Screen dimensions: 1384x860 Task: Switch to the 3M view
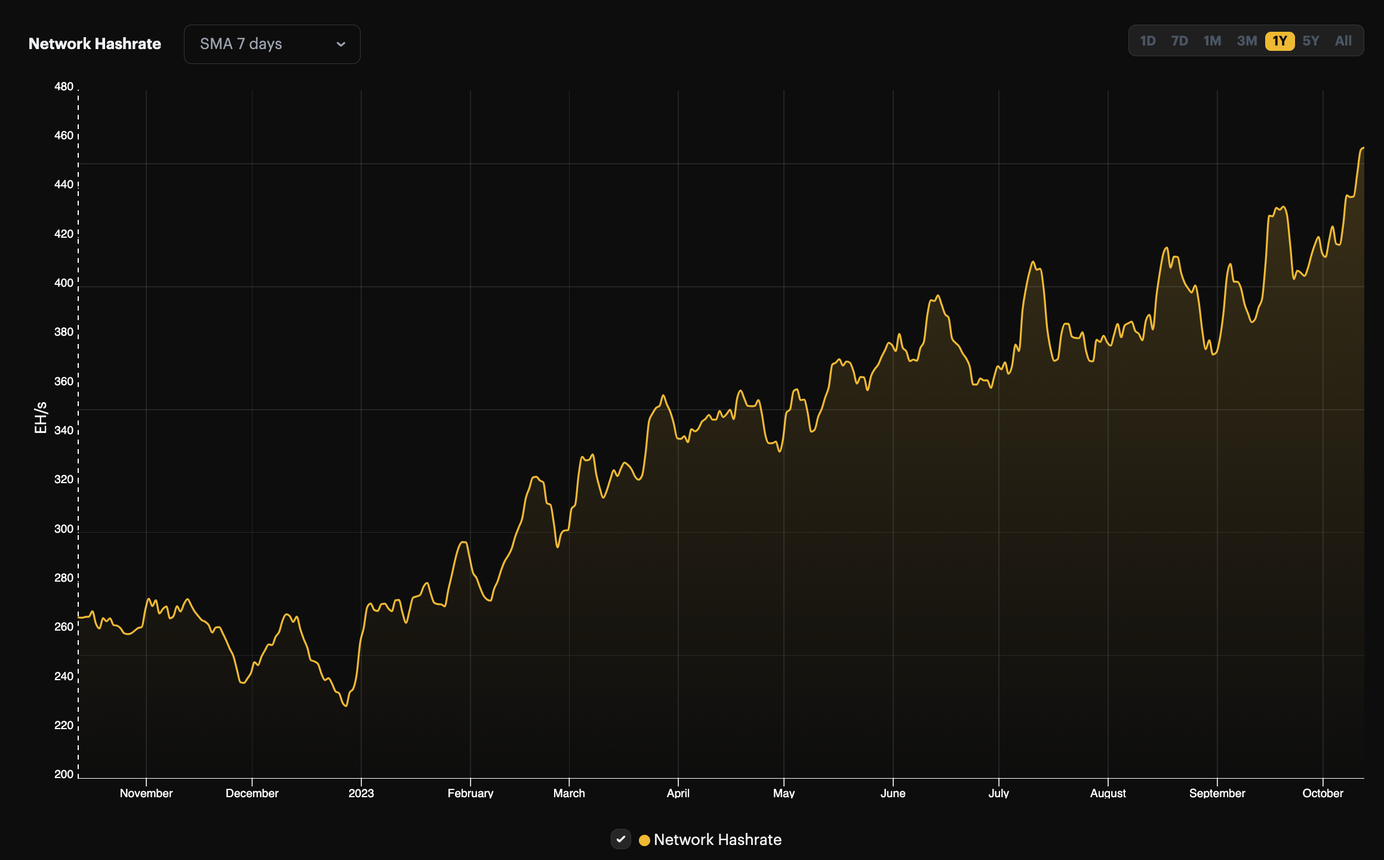(x=1246, y=41)
